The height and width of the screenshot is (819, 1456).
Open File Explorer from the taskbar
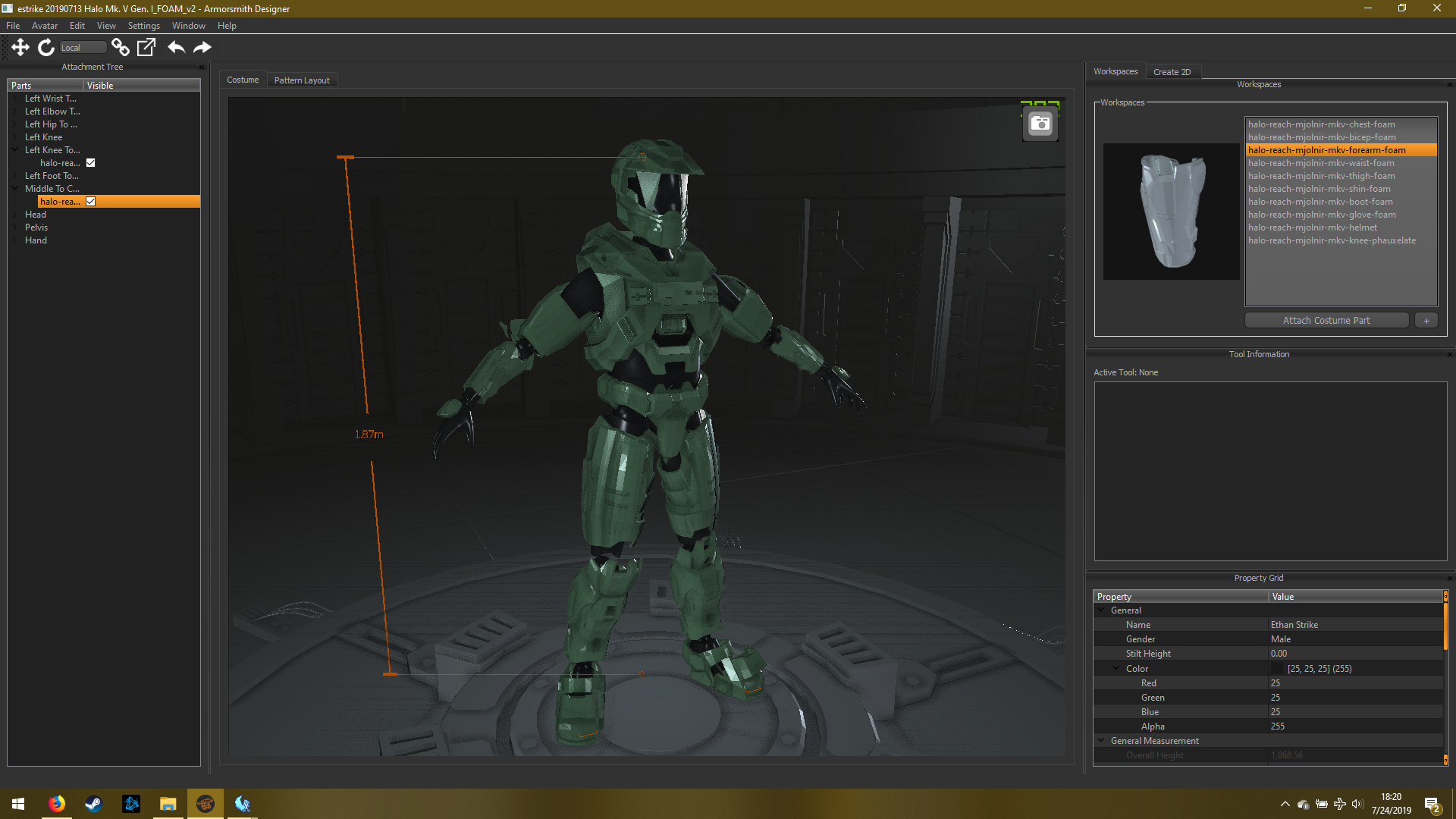pos(168,804)
